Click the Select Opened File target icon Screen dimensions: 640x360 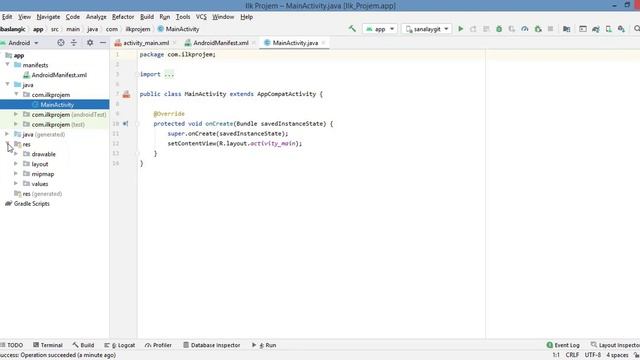pos(60,42)
